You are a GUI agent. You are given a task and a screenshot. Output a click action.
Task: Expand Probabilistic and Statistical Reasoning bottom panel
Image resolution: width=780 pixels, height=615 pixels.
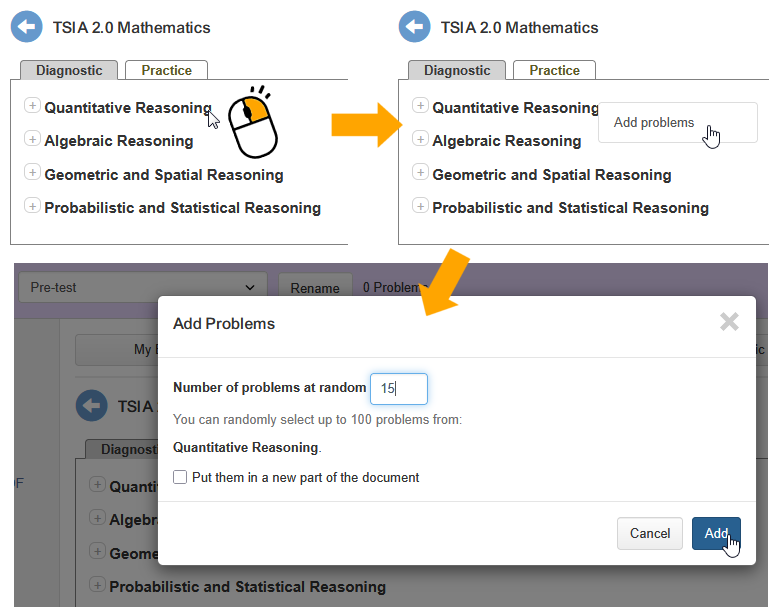coord(97,585)
